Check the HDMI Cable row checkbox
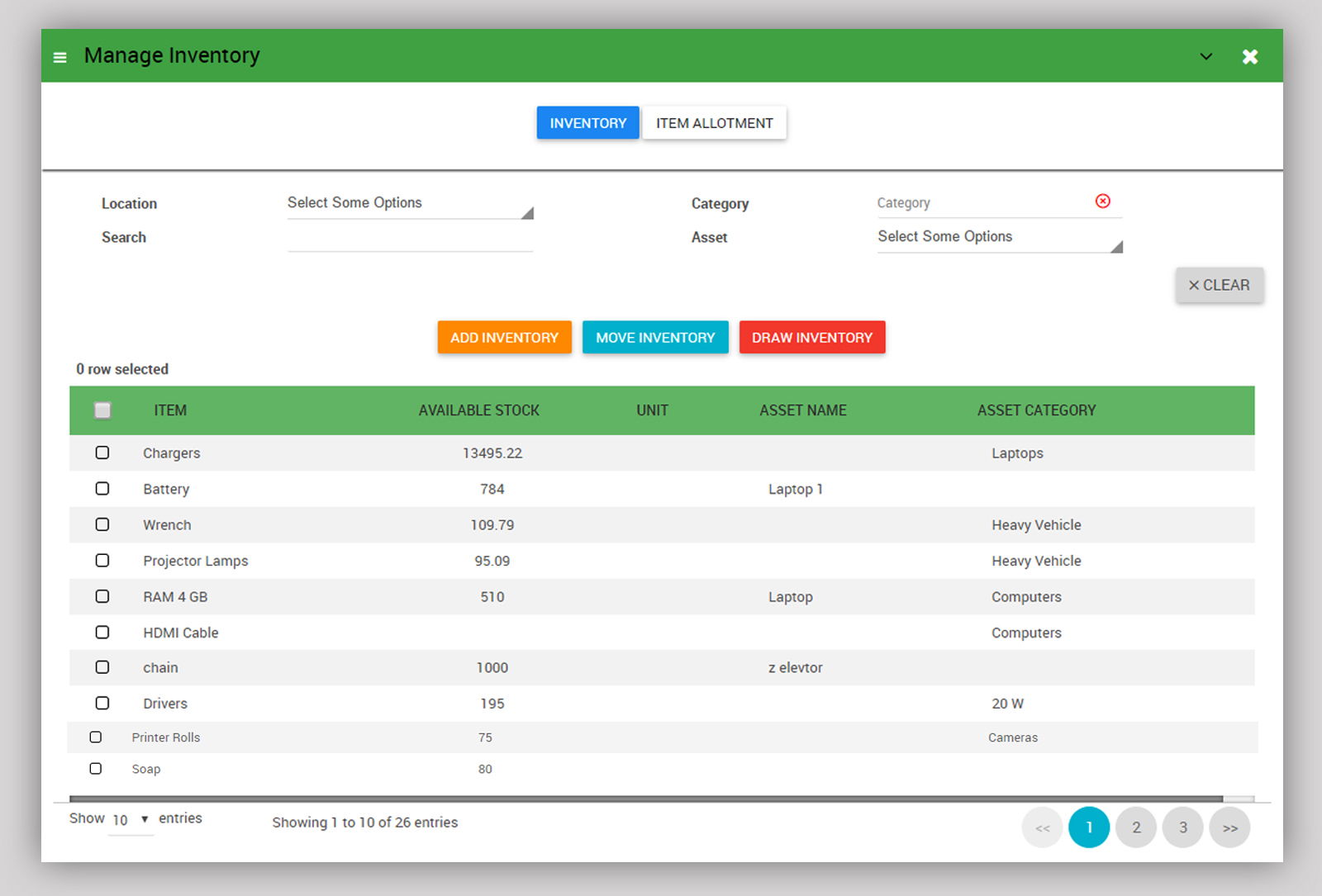Viewport: 1322px width, 896px height. tap(102, 632)
